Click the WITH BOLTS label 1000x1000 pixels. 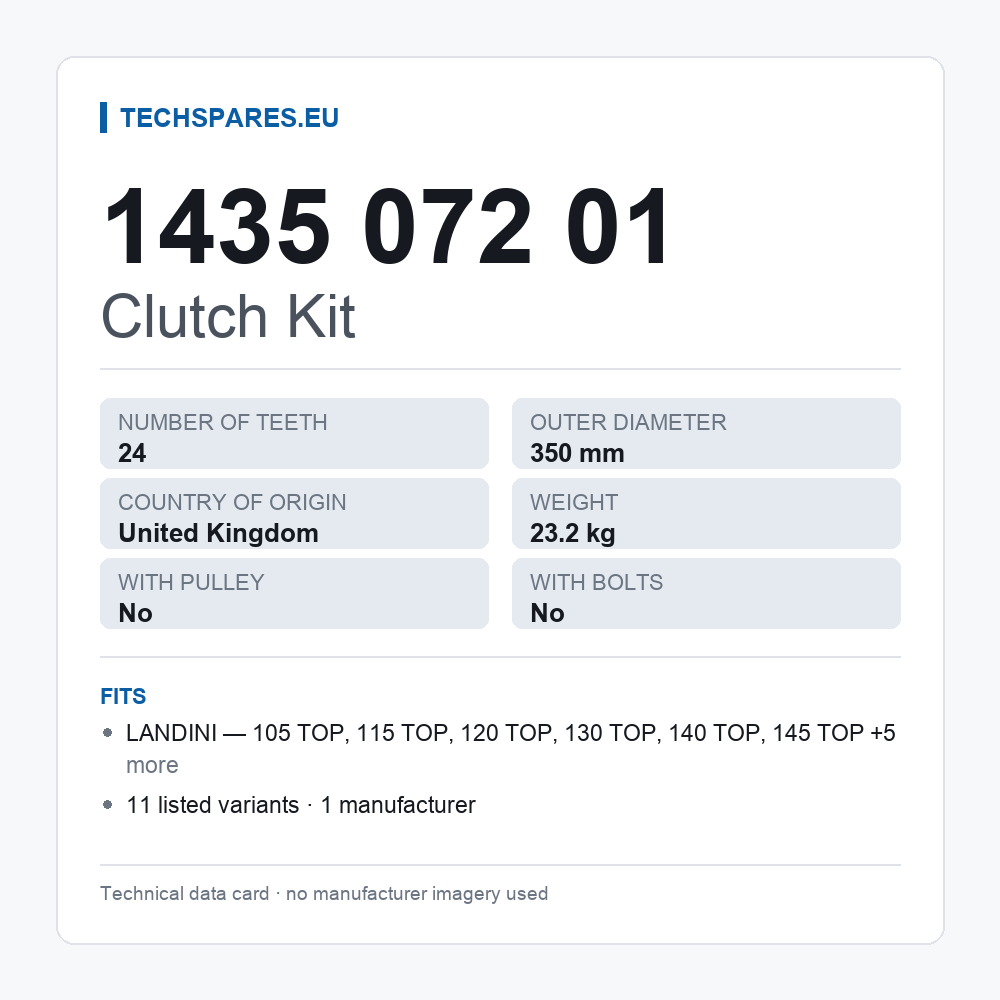tap(596, 582)
